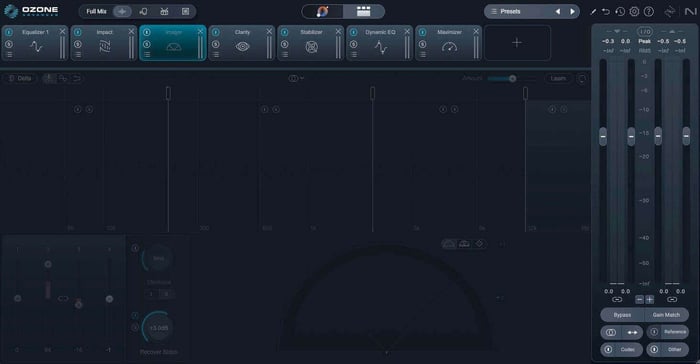This screenshot has width=700, height=364.
Task: Click the stereo mono sum icon
Action: 611,332
